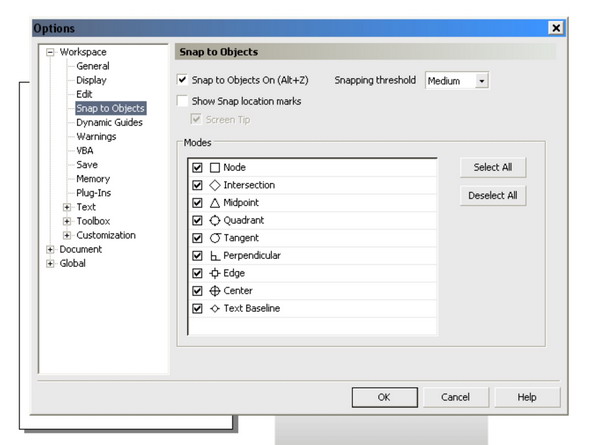Click the Tangent snap mode icon

click(215, 238)
